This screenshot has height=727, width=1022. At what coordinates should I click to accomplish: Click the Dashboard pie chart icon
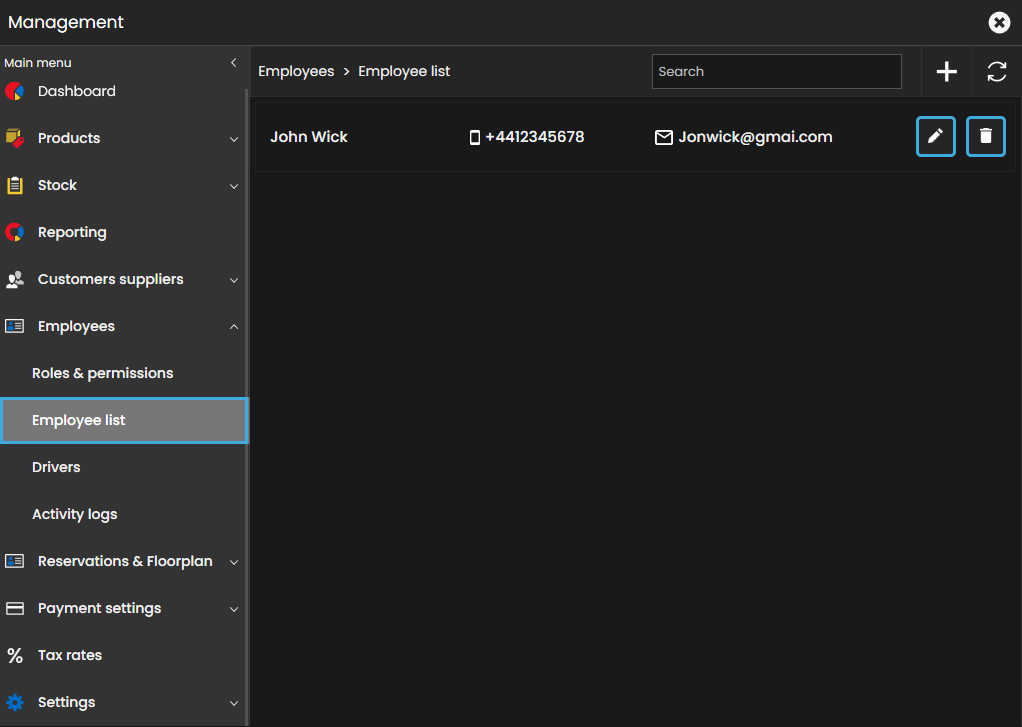[x=15, y=91]
